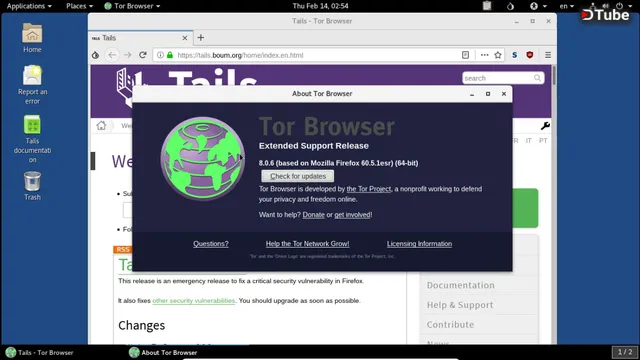Click Contribute in Tails sidebar

(x=450, y=324)
